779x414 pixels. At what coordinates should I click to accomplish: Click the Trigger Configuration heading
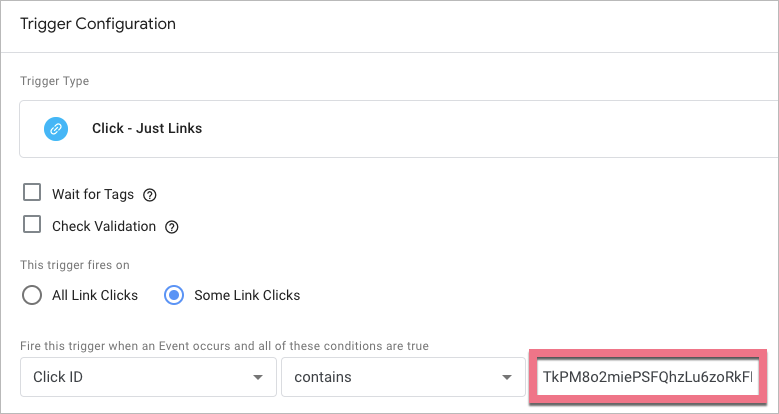(x=97, y=23)
